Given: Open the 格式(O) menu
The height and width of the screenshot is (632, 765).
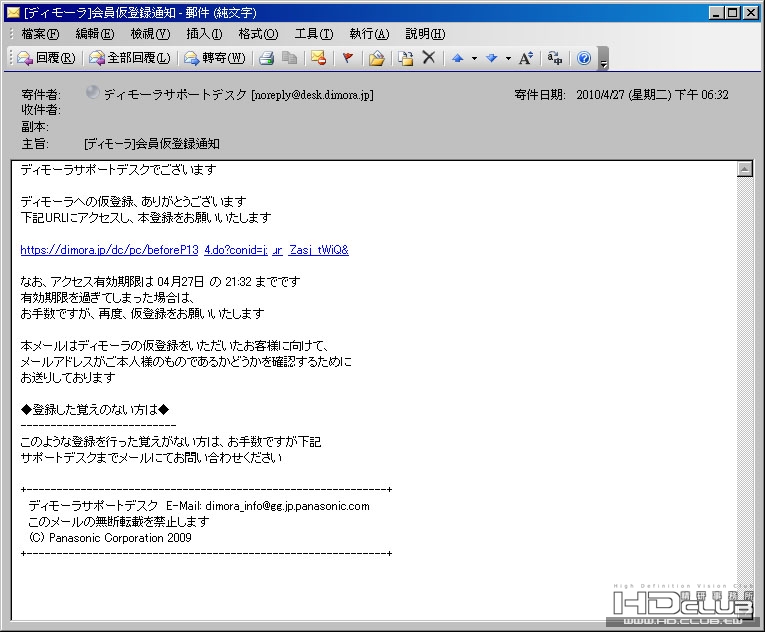Looking at the screenshot, I should click(x=258, y=34).
